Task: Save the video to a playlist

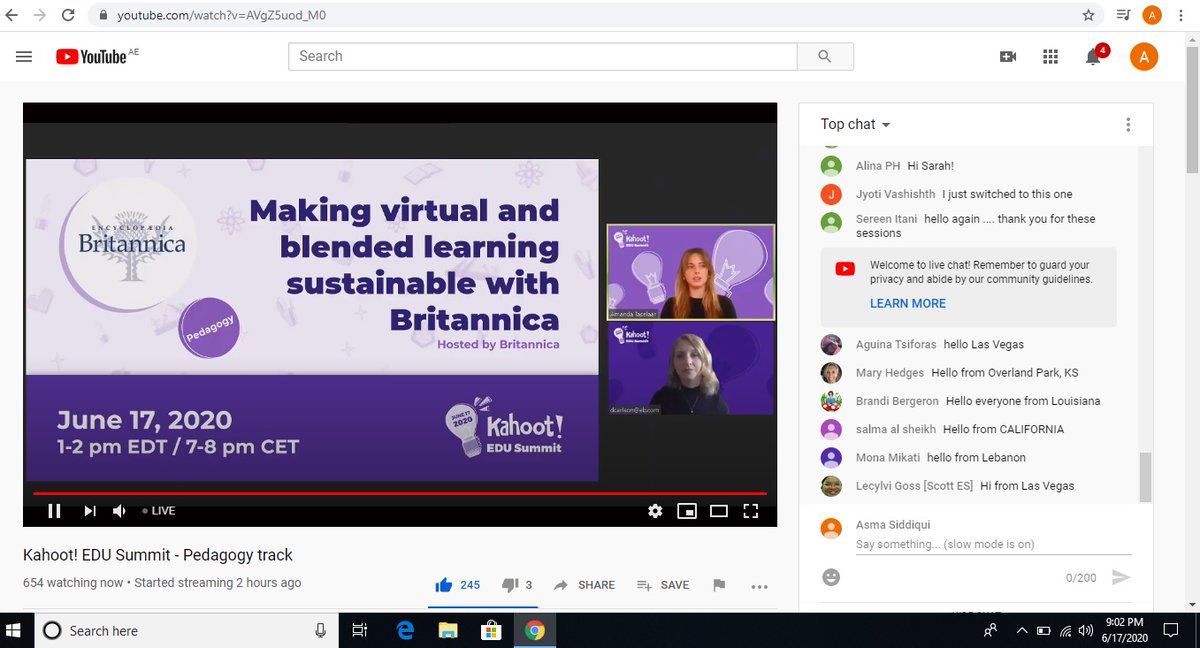Action: coord(662,585)
